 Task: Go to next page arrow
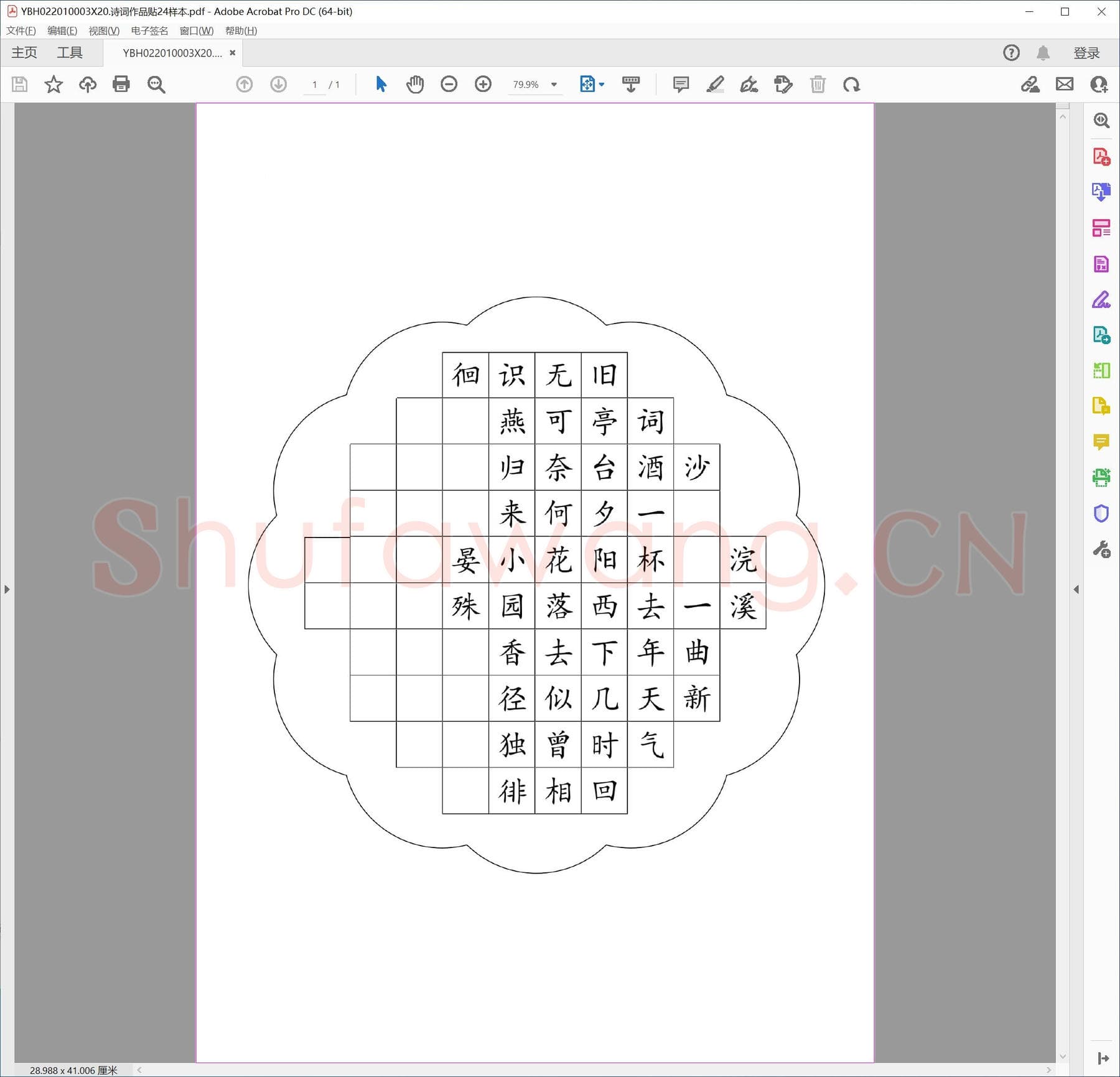279,84
